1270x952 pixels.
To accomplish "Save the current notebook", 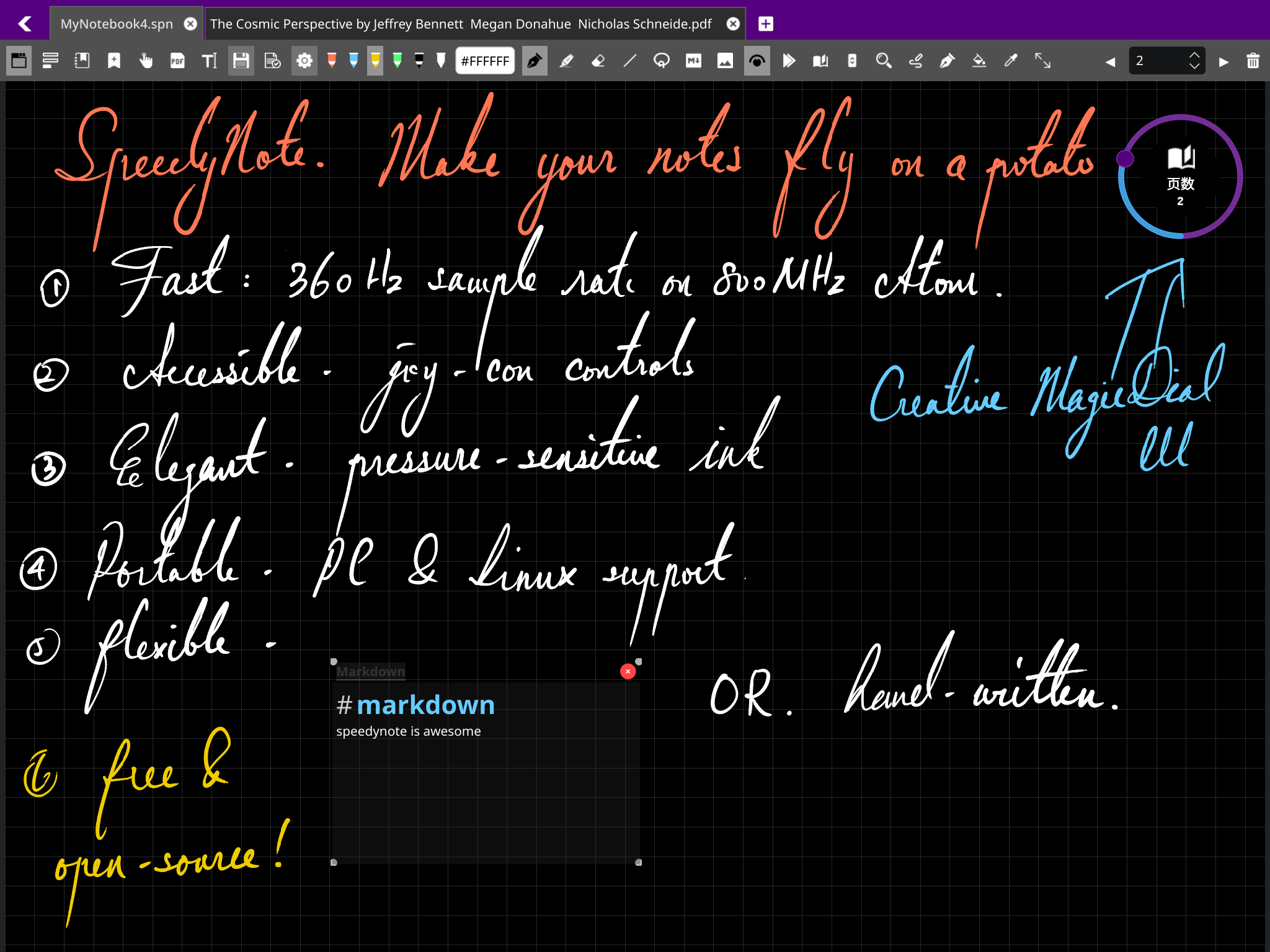I will click(241, 60).
